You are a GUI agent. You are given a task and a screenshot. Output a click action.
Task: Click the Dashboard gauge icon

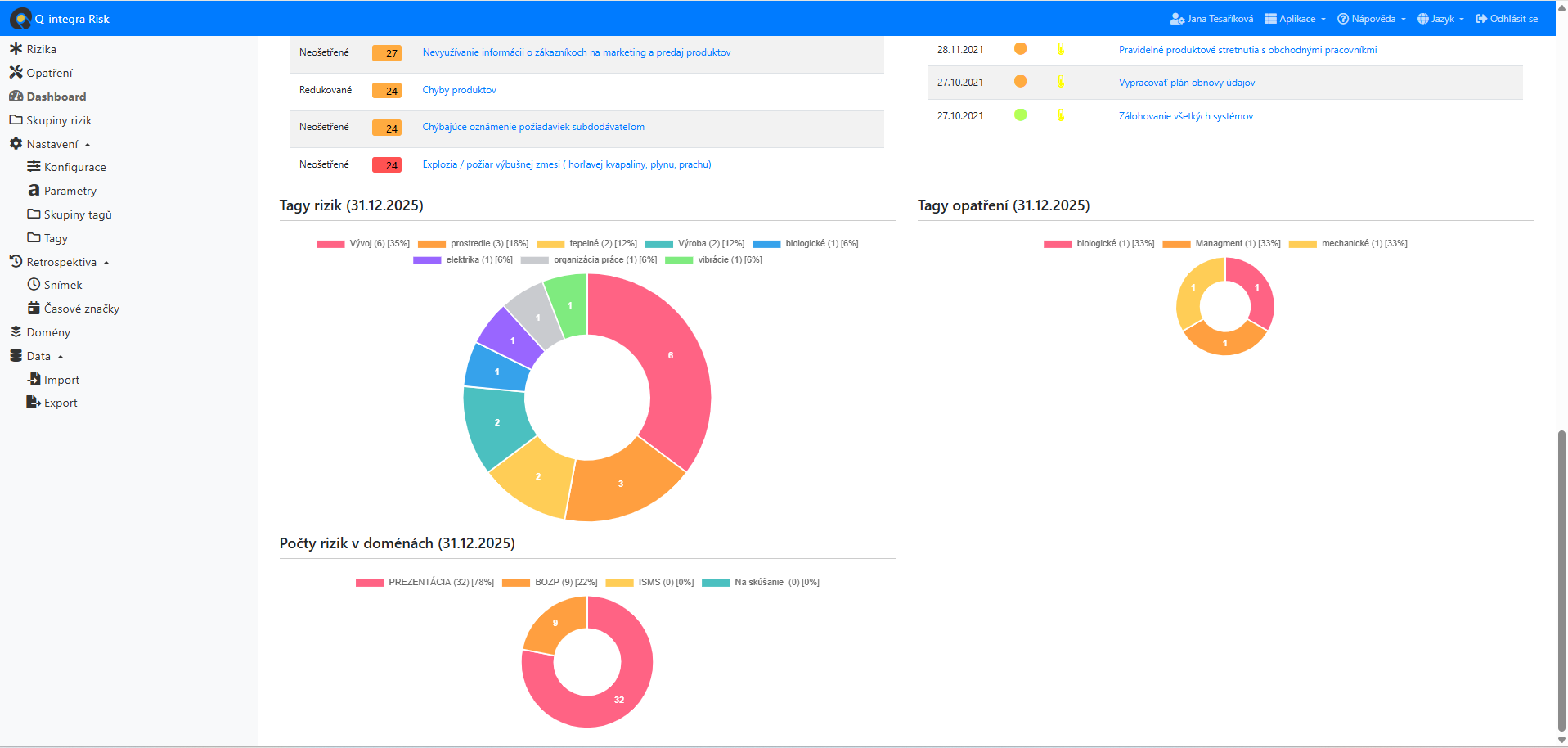pyautogui.click(x=16, y=97)
